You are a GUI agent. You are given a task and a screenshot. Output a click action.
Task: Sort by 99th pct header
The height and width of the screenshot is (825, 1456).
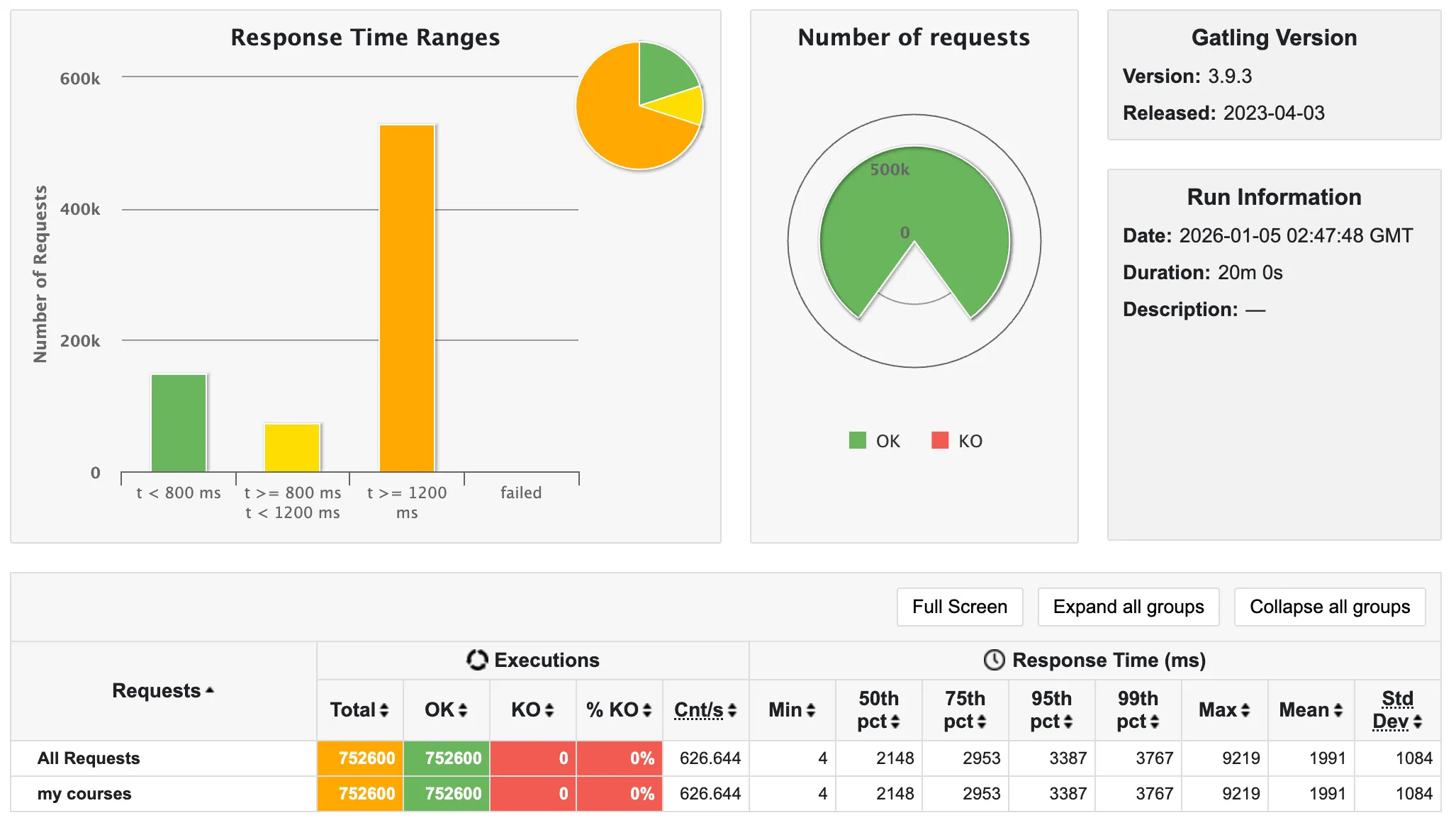(1138, 709)
